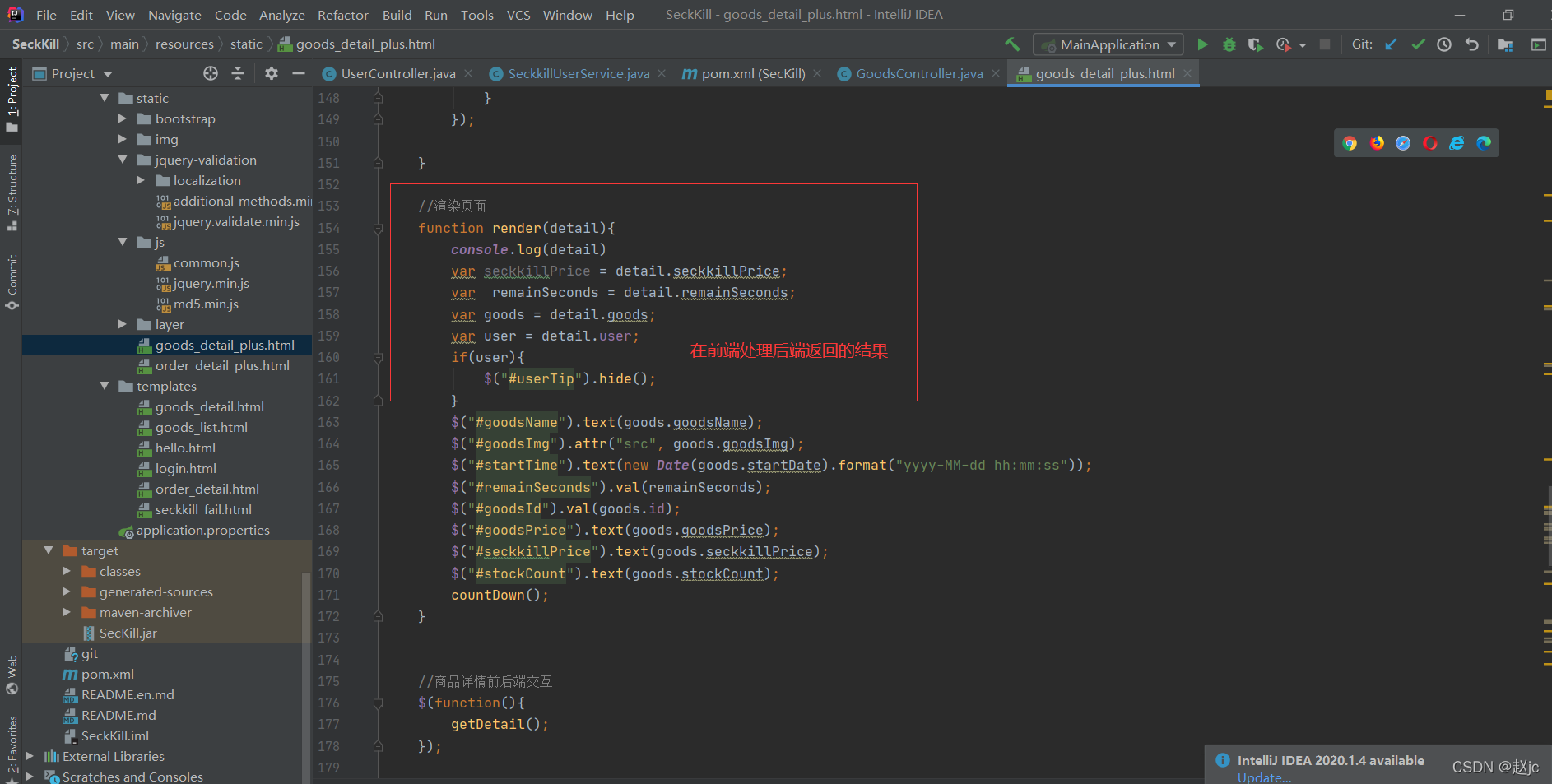Open page preview in Firefox
The height and width of the screenshot is (784, 1552).
click(1377, 143)
